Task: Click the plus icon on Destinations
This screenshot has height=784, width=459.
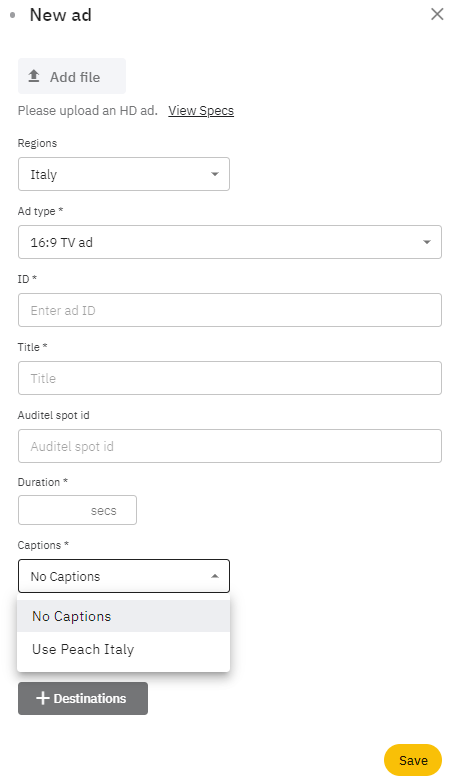Action: 43,698
